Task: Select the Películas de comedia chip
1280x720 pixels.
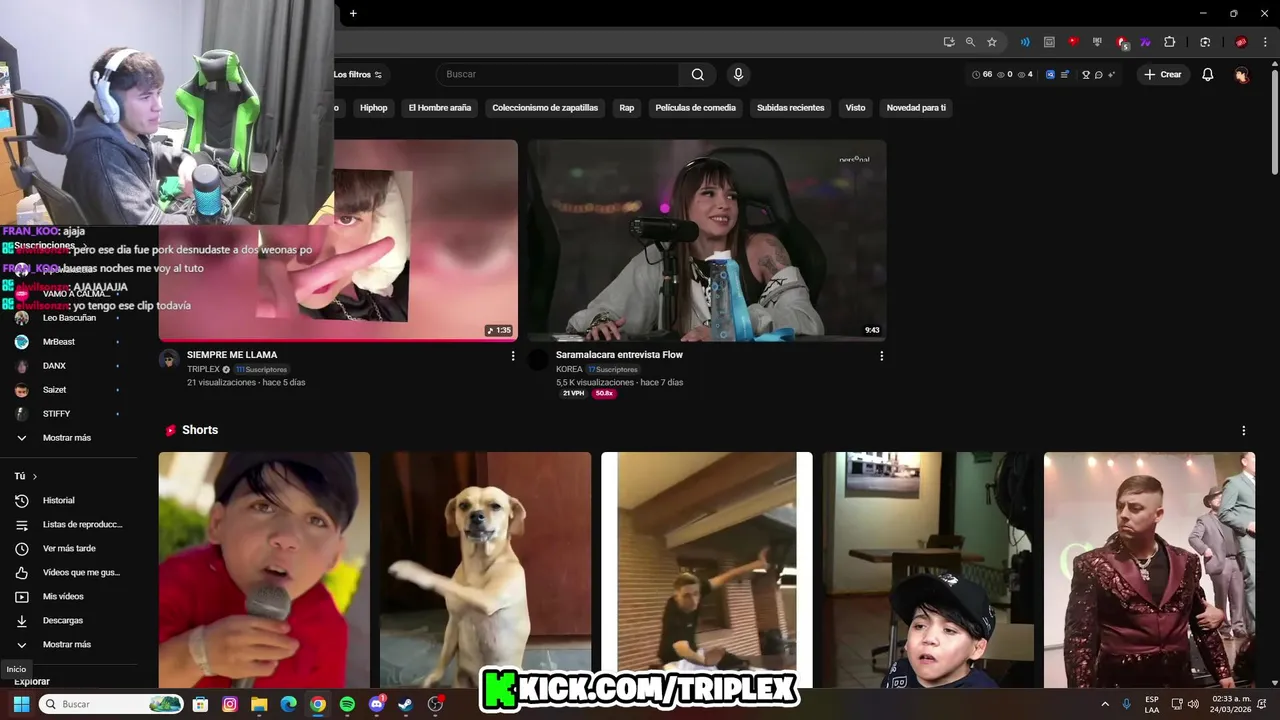Action: coord(695,108)
